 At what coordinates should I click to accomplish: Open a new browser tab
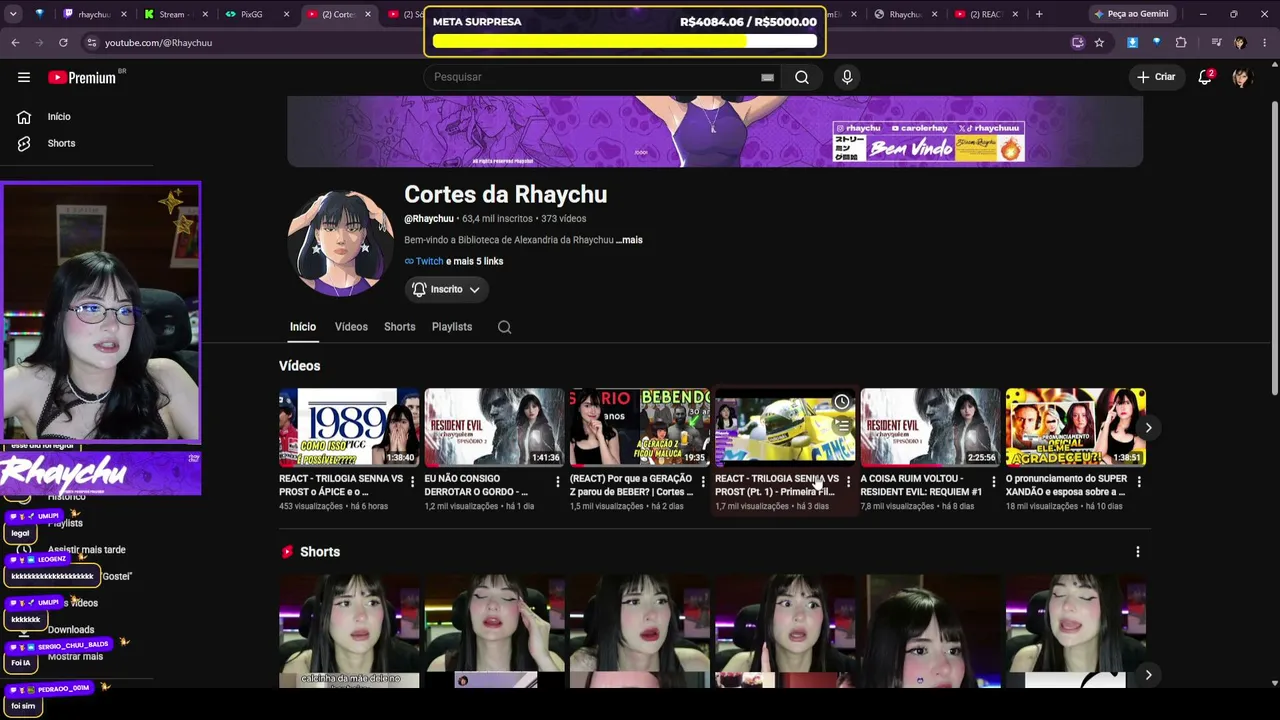coord(1039,14)
